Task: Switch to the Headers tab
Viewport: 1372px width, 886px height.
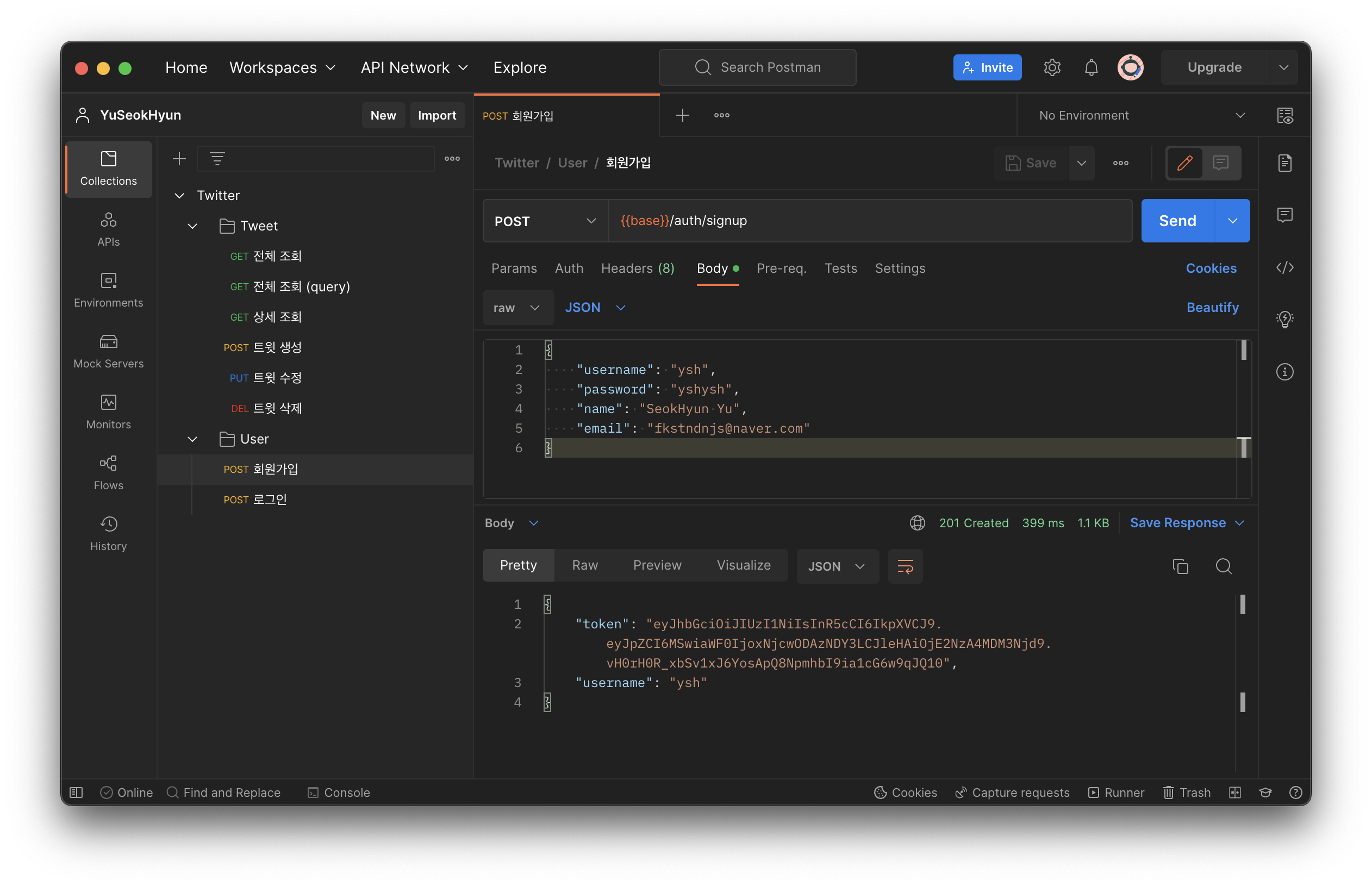Action: coord(637,268)
